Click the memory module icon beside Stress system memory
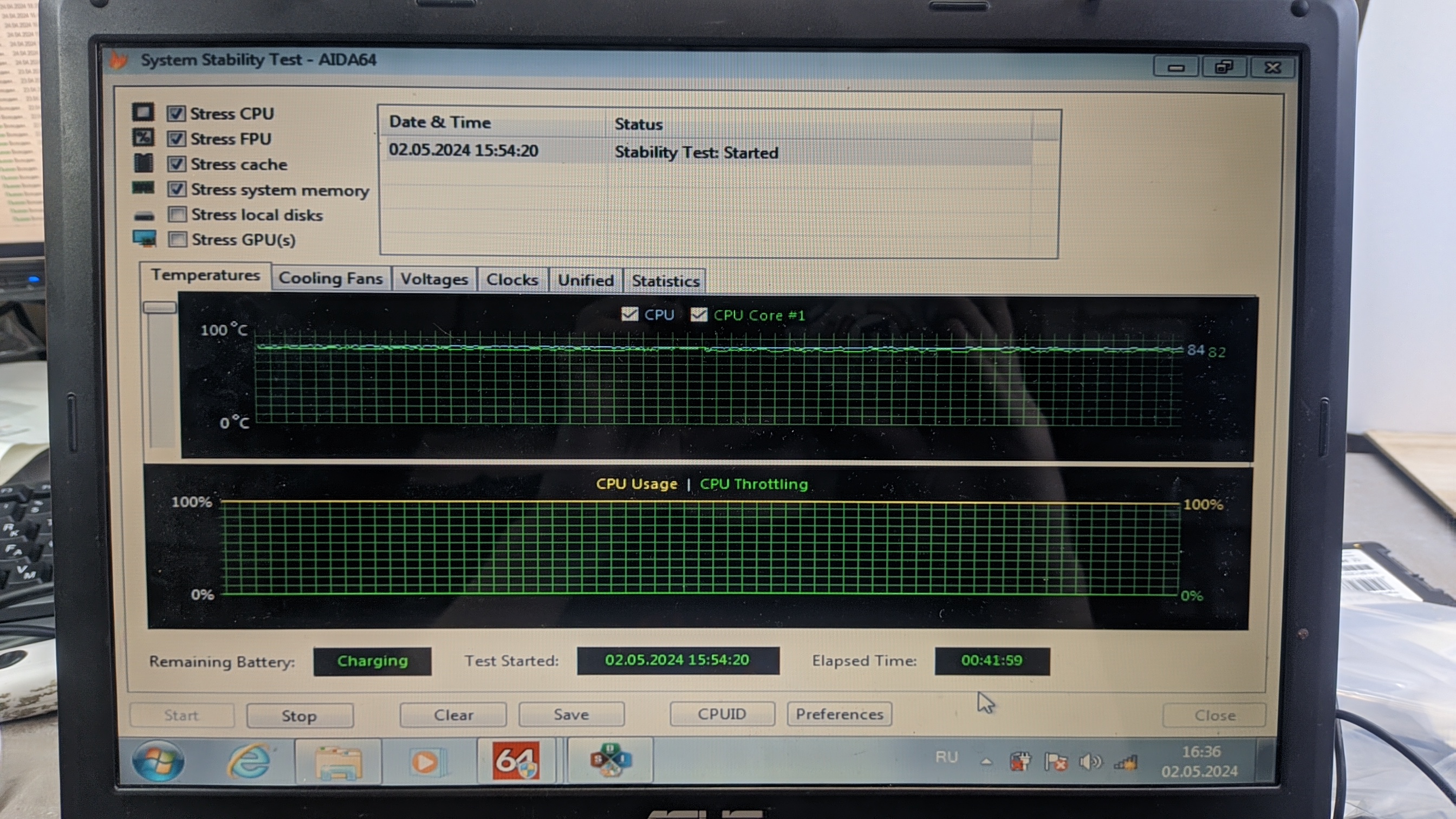 (143, 188)
